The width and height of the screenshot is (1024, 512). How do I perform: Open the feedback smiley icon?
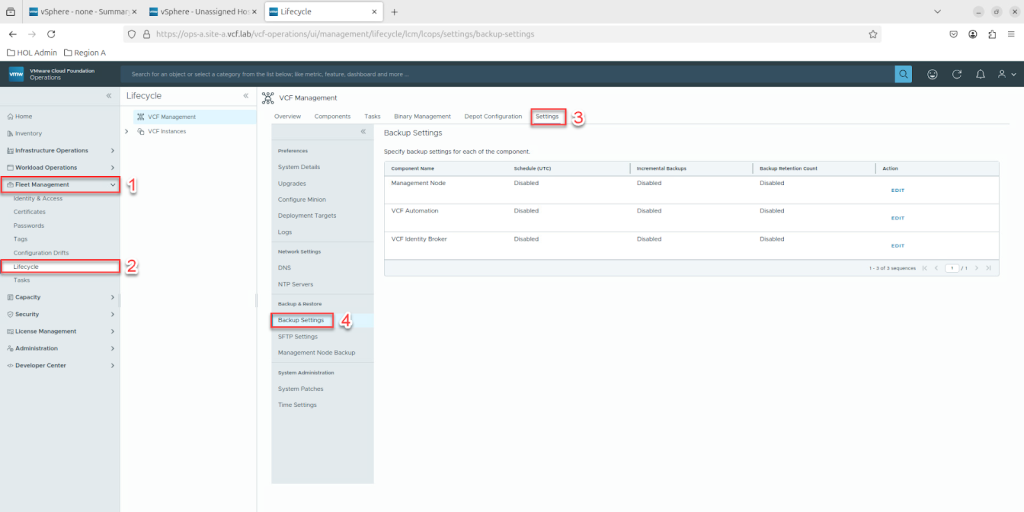[x=933, y=74]
